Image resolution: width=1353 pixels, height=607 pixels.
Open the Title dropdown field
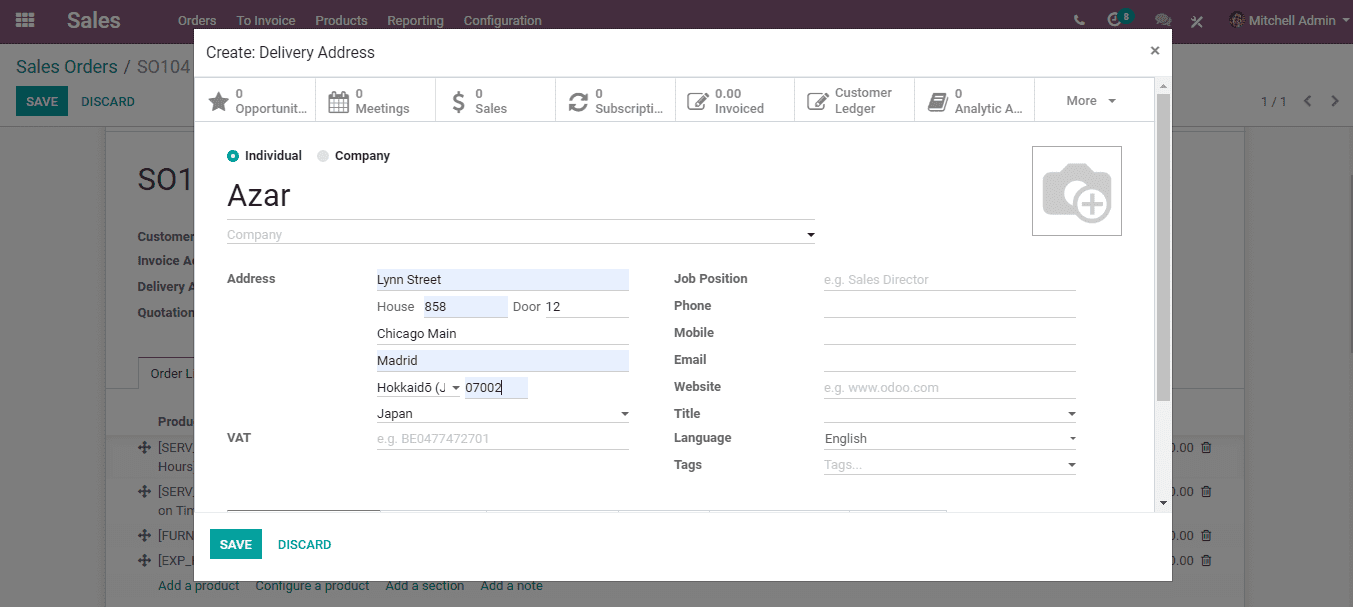coord(950,413)
